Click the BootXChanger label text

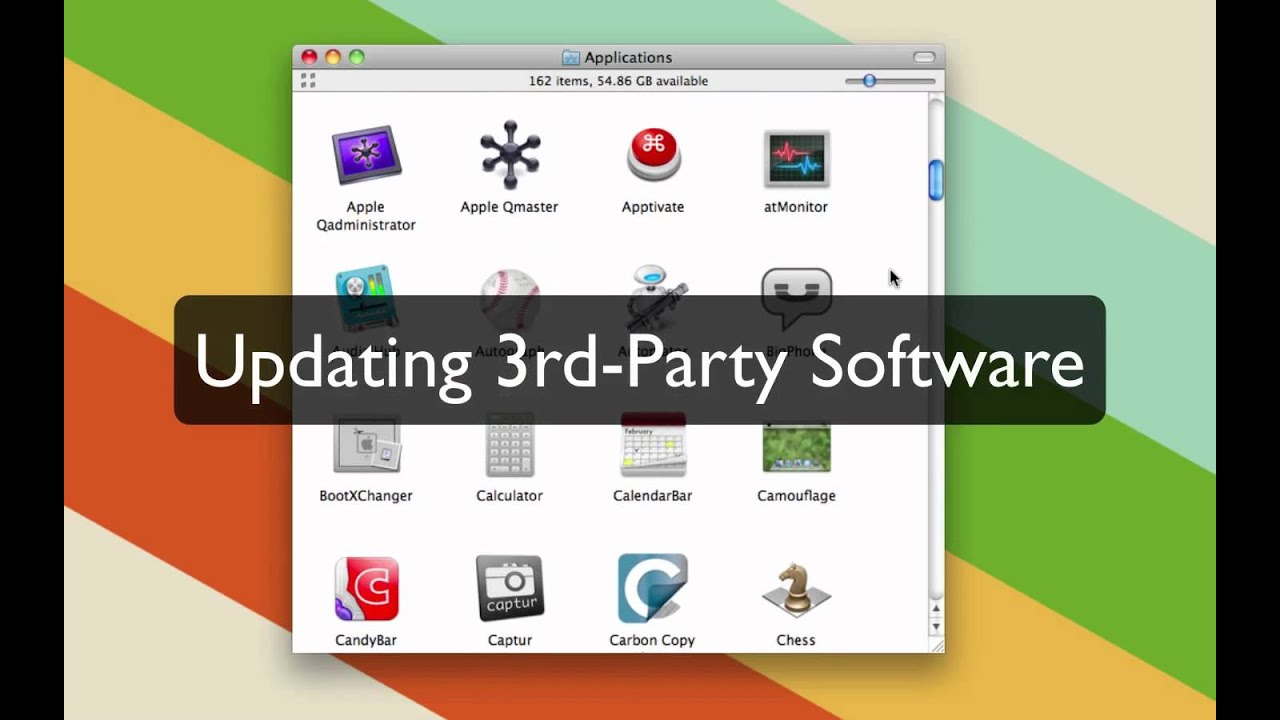(x=366, y=496)
